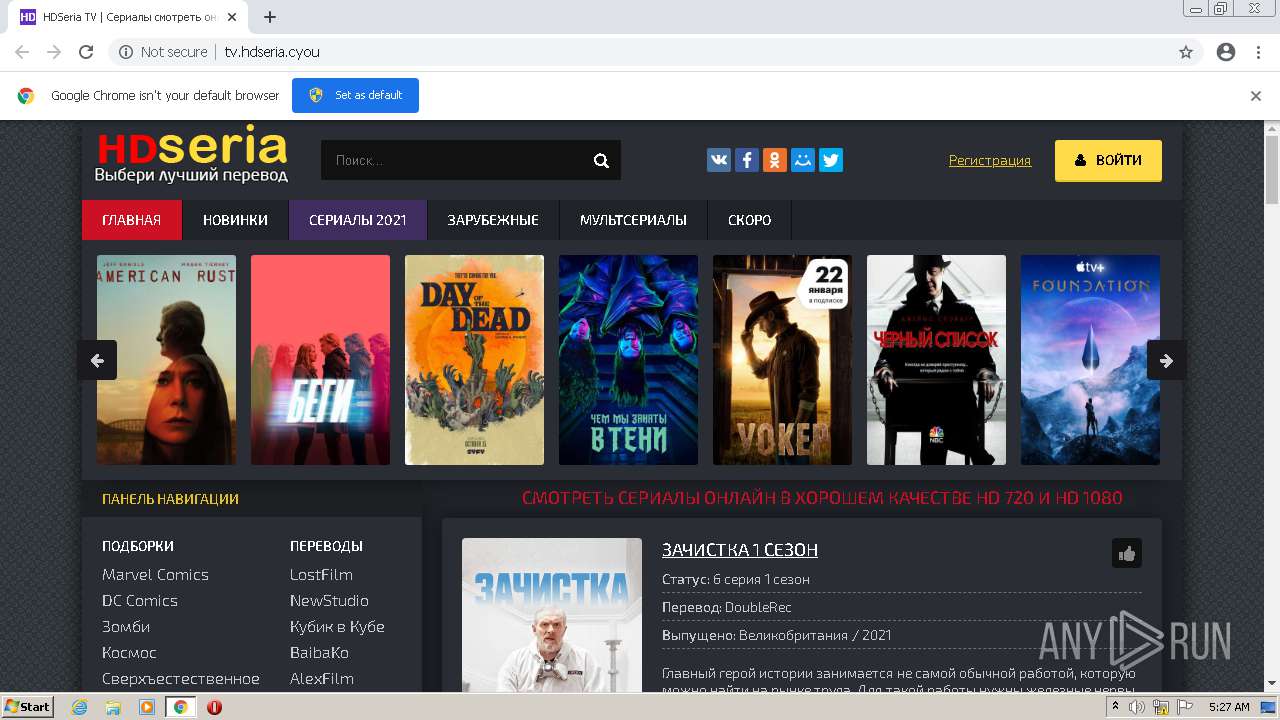Open the VK social icon
The width and height of the screenshot is (1280, 720).
point(719,160)
